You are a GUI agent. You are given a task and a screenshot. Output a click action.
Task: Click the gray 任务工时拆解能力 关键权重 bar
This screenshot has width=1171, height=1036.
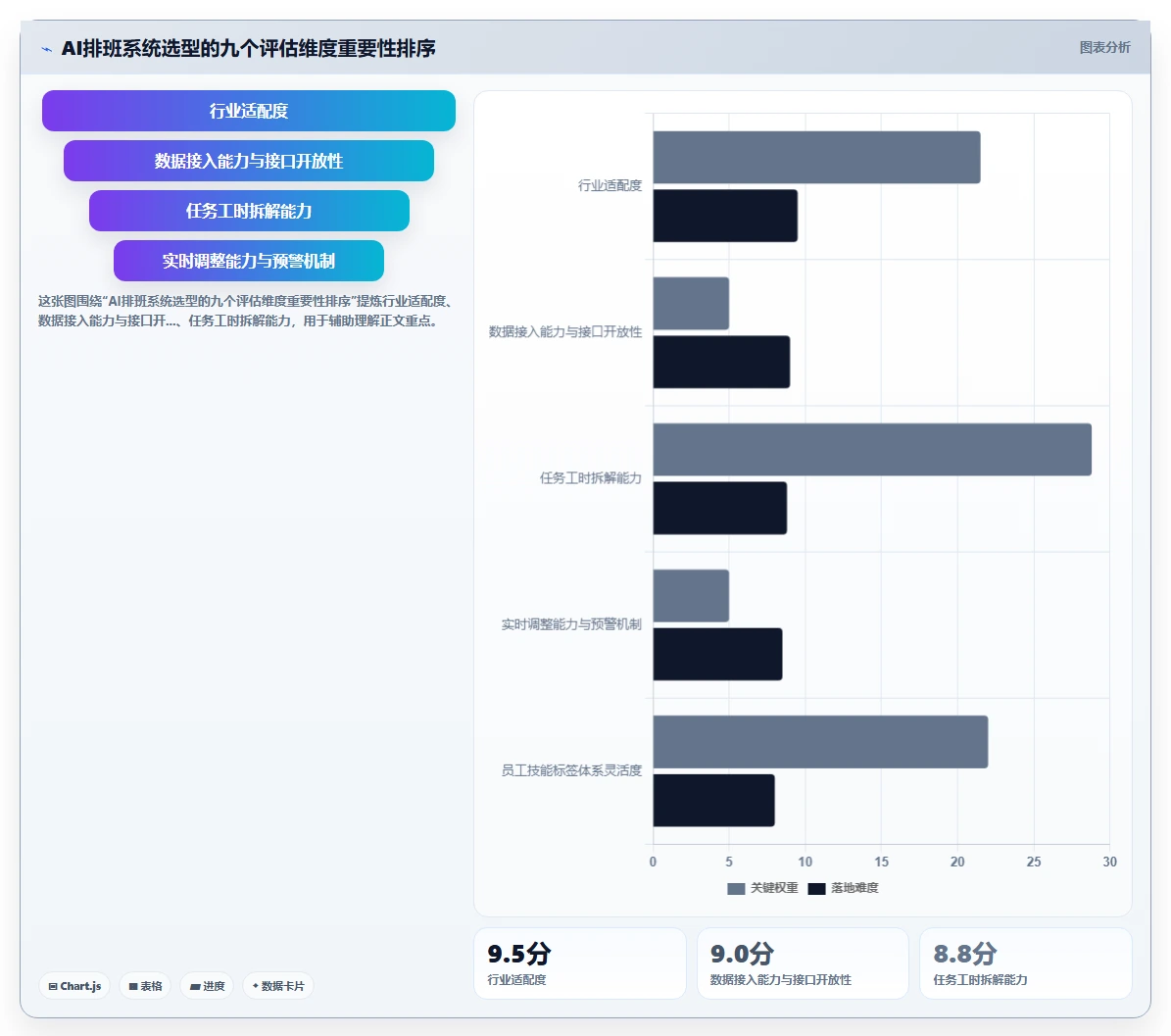(x=872, y=450)
